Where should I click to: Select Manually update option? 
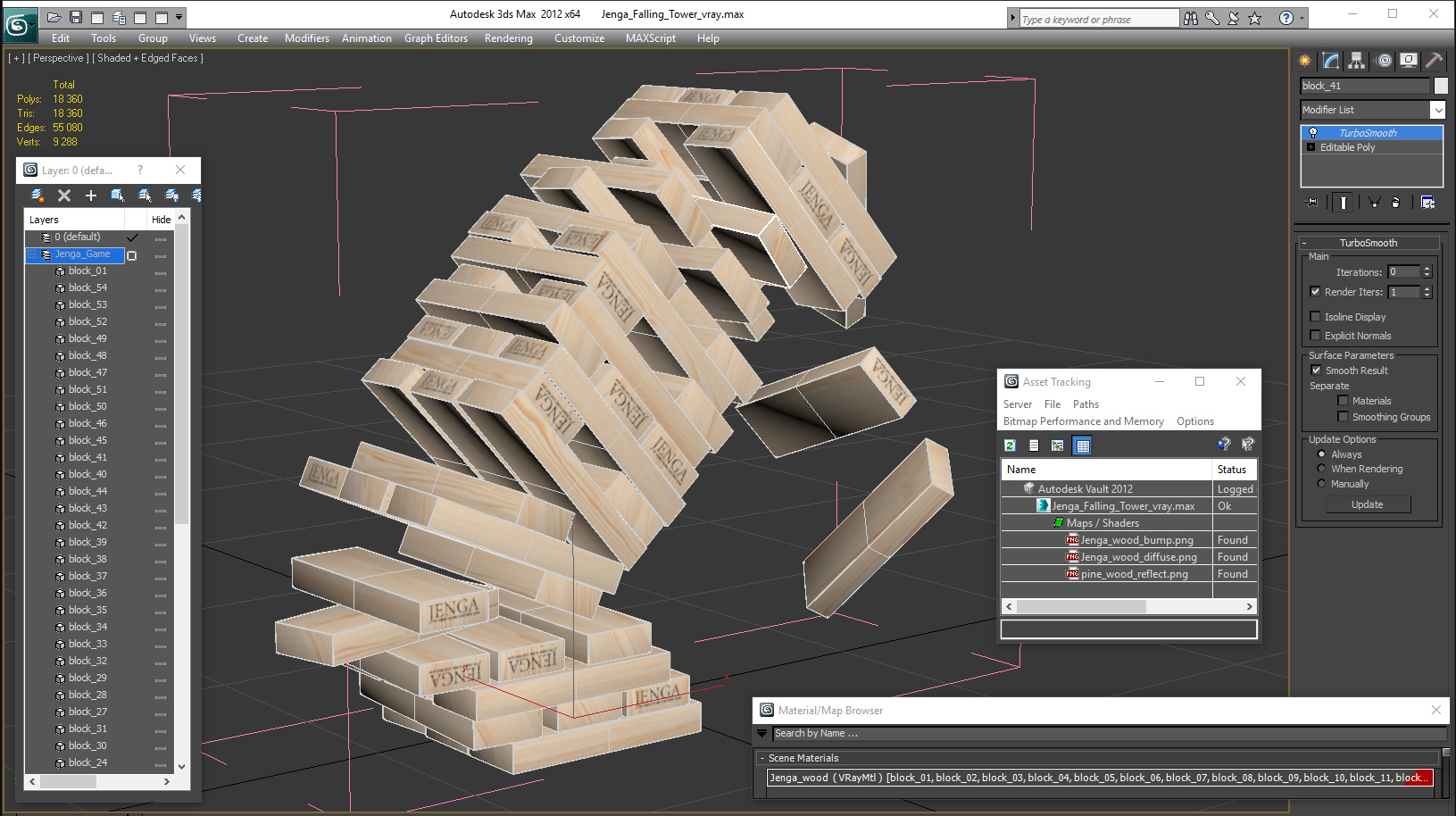click(x=1321, y=483)
